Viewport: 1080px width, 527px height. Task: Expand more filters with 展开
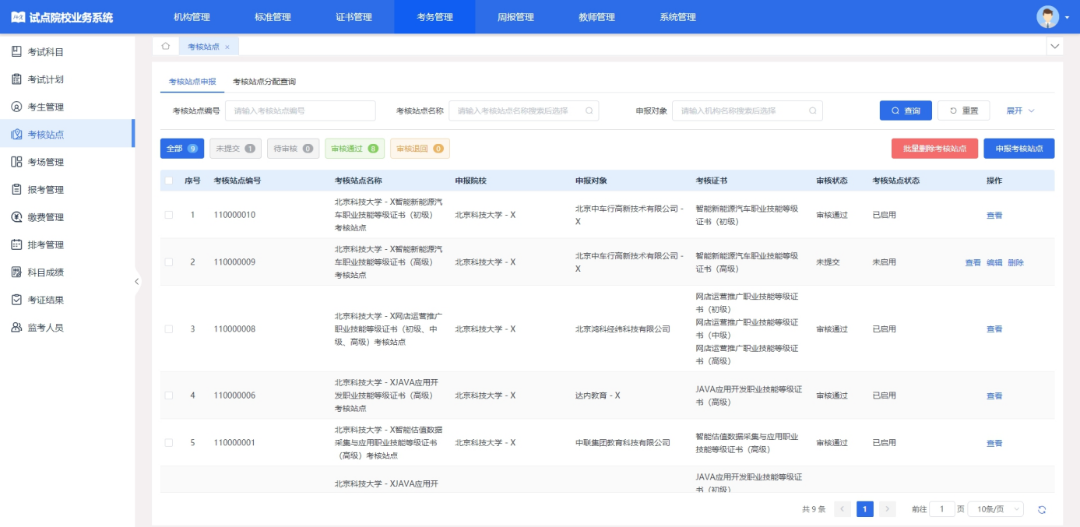point(1020,111)
